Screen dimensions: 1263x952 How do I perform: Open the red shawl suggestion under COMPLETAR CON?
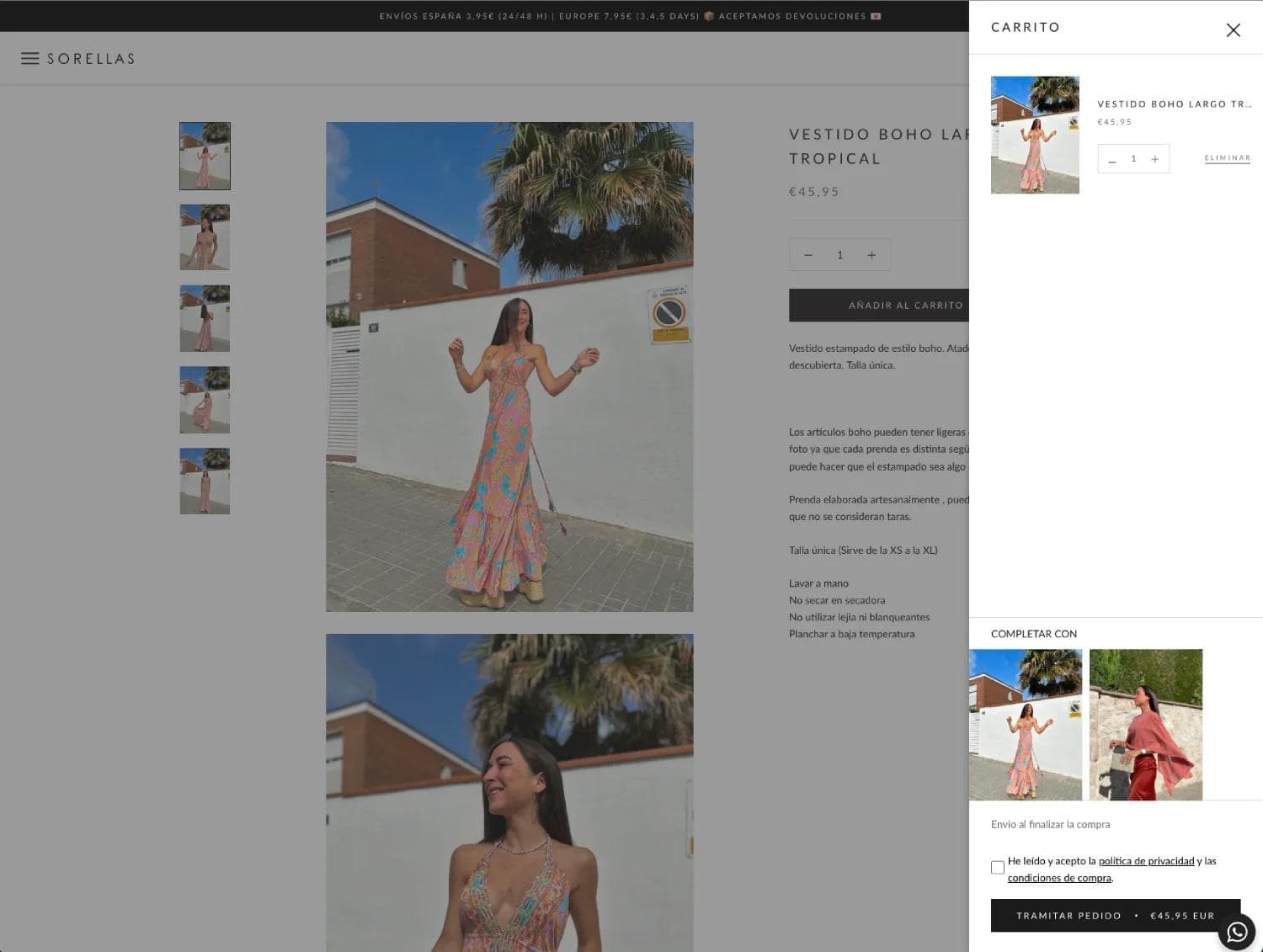click(x=1145, y=724)
